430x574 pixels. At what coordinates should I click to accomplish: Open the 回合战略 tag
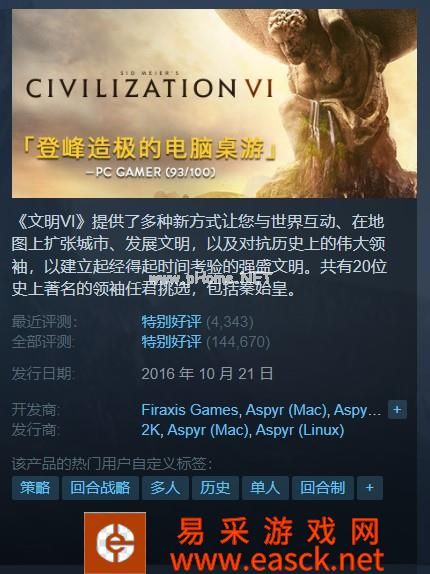(100, 488)
